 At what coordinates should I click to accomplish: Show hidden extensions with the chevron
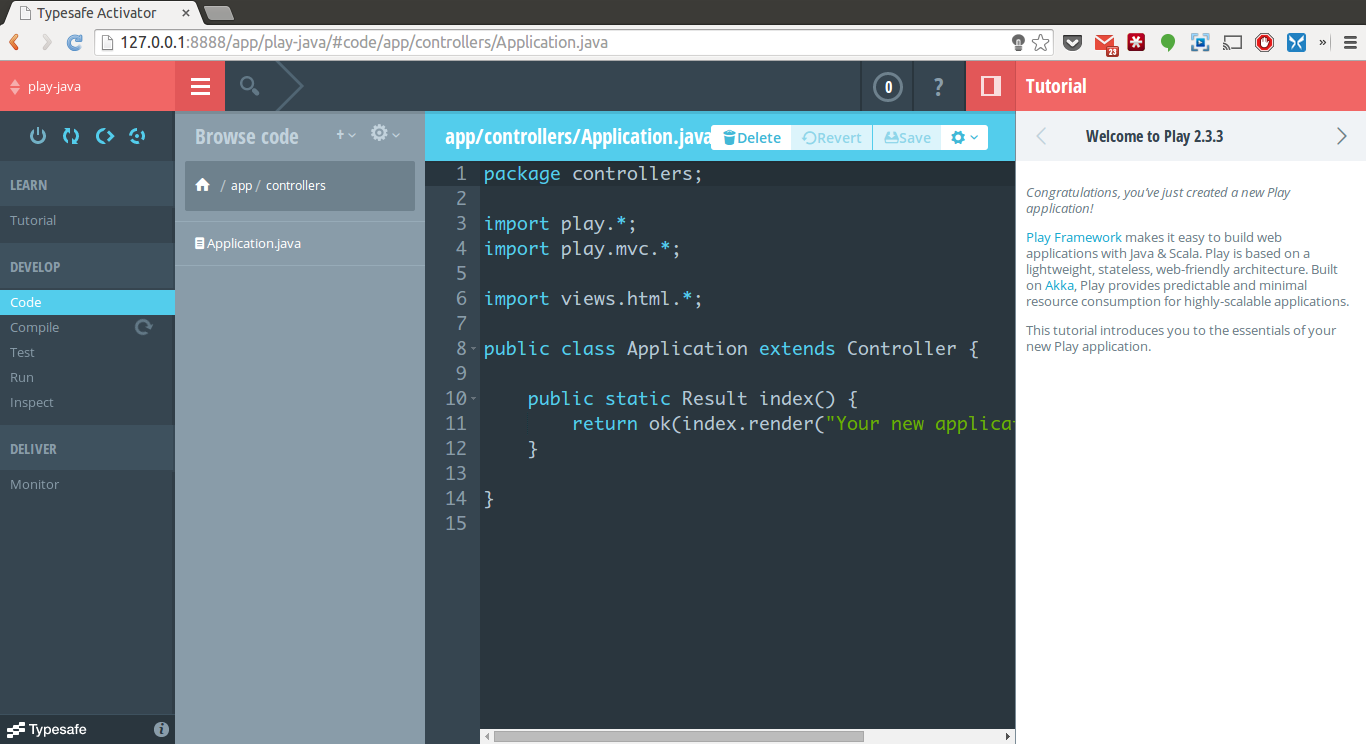coord(1323,42)
